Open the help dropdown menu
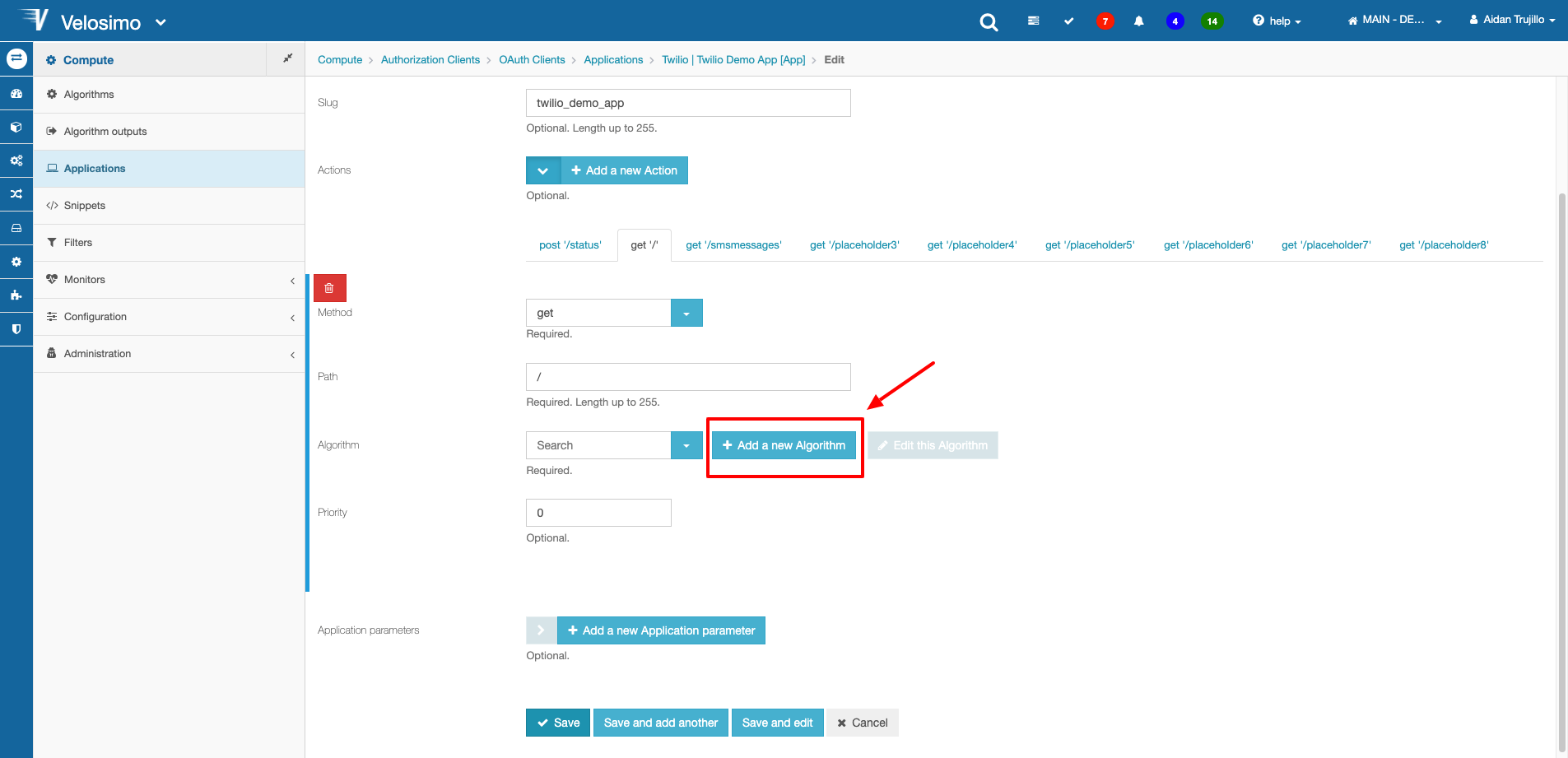The image size is (1568, 758). 1277,21
